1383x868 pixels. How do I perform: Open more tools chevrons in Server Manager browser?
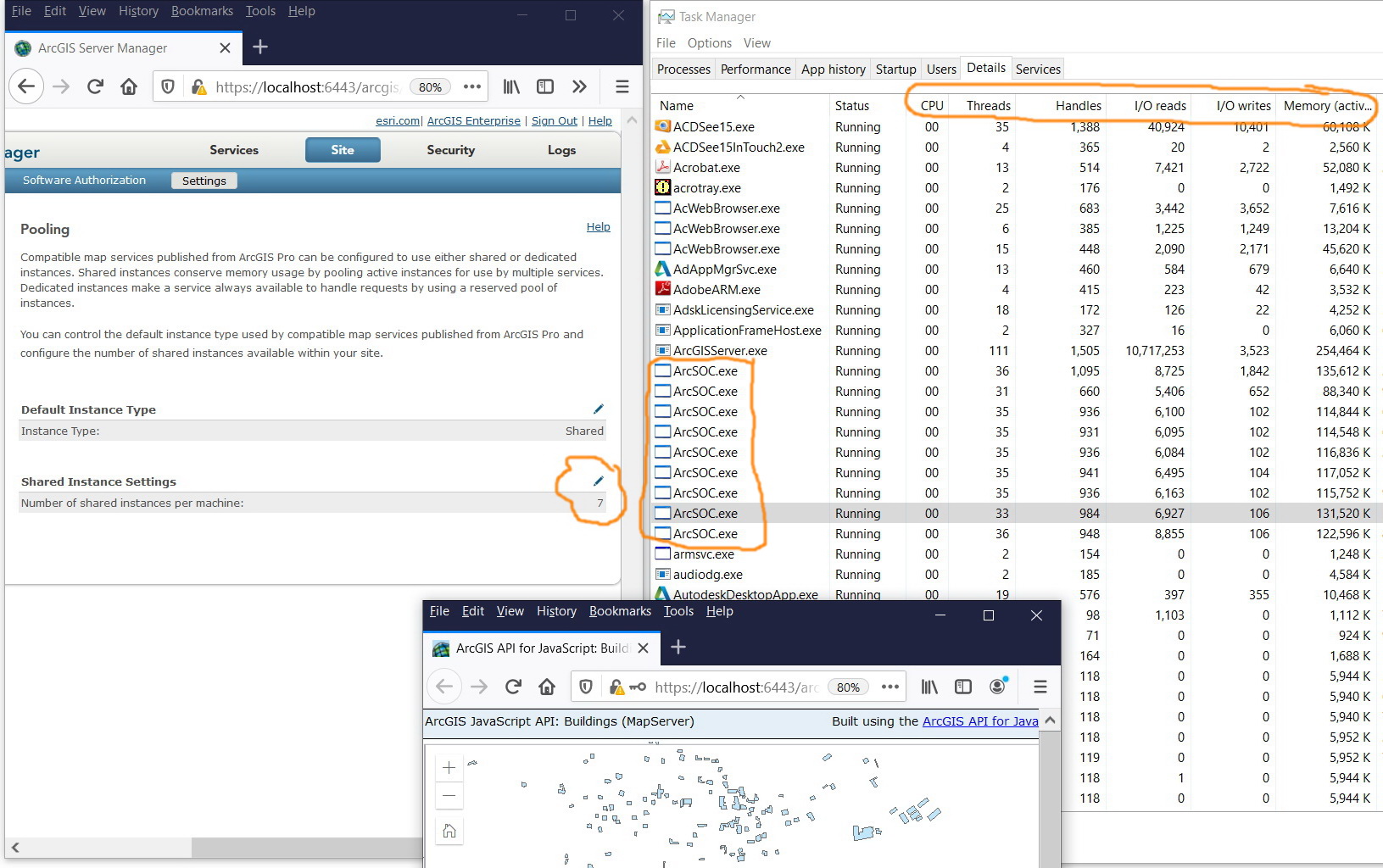(579, 86)
